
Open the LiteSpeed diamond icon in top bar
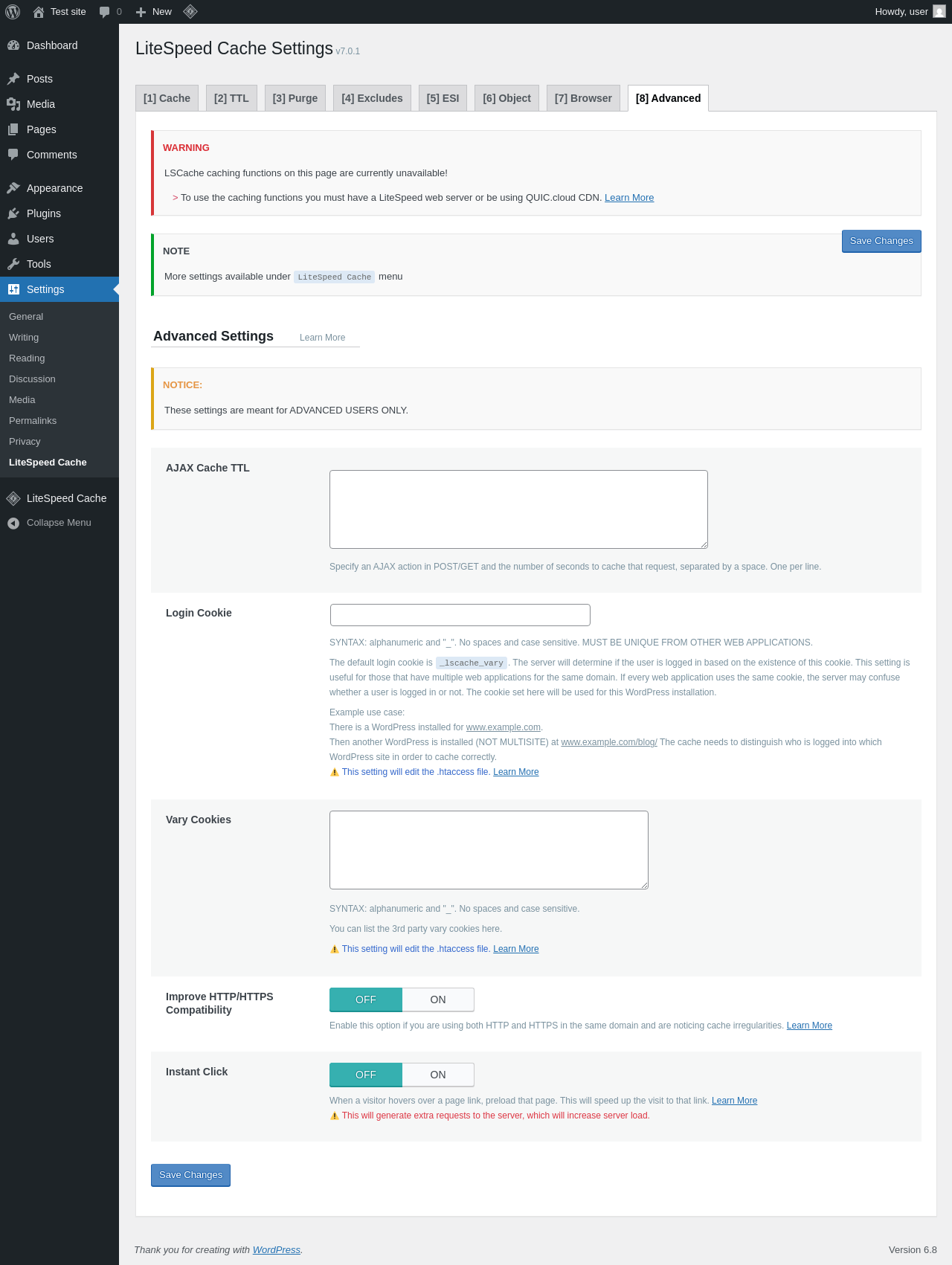(x=190, y=12)
